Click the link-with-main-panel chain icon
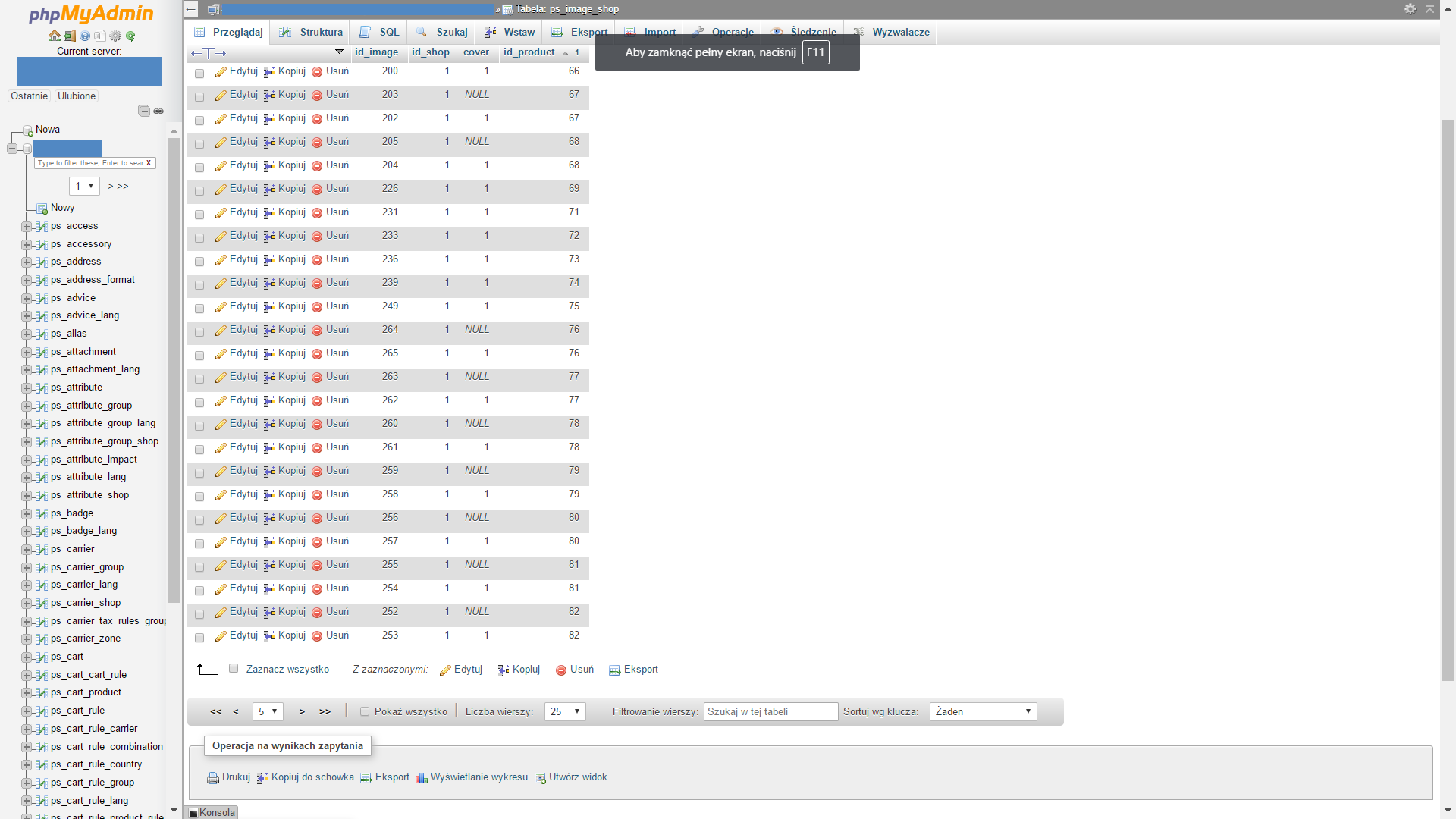Viewport: 1456px width, 819px height. (x=158, y=111)
